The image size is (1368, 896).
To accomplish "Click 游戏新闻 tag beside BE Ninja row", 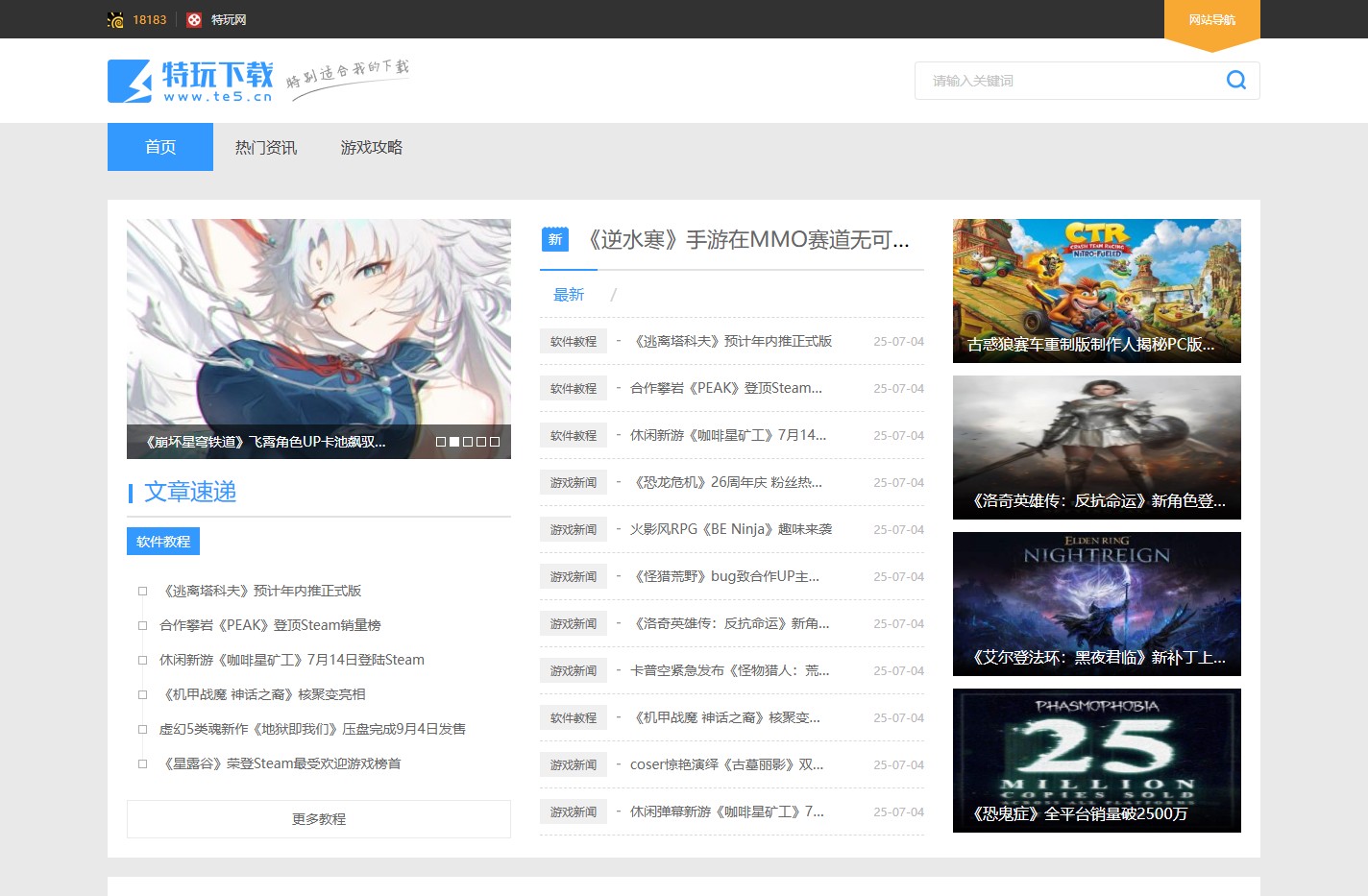I will pos(574,529).
